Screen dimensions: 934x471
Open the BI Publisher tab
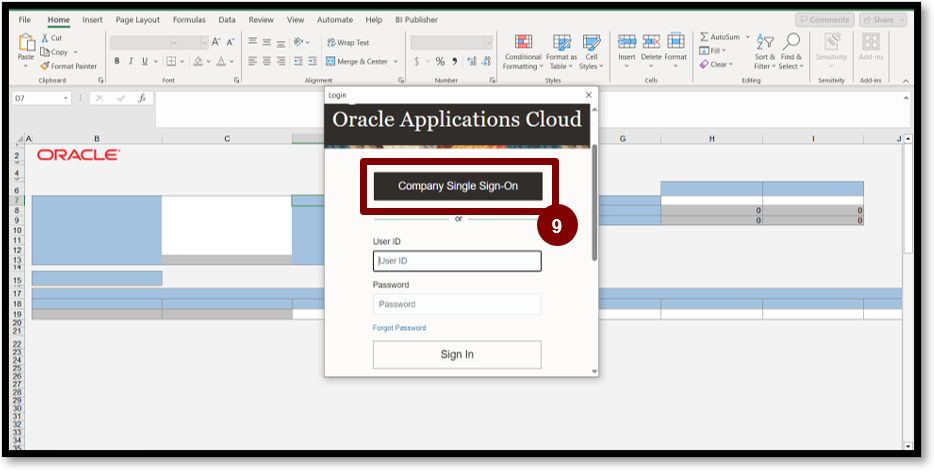pyautogui.click(x=416, y=20)
